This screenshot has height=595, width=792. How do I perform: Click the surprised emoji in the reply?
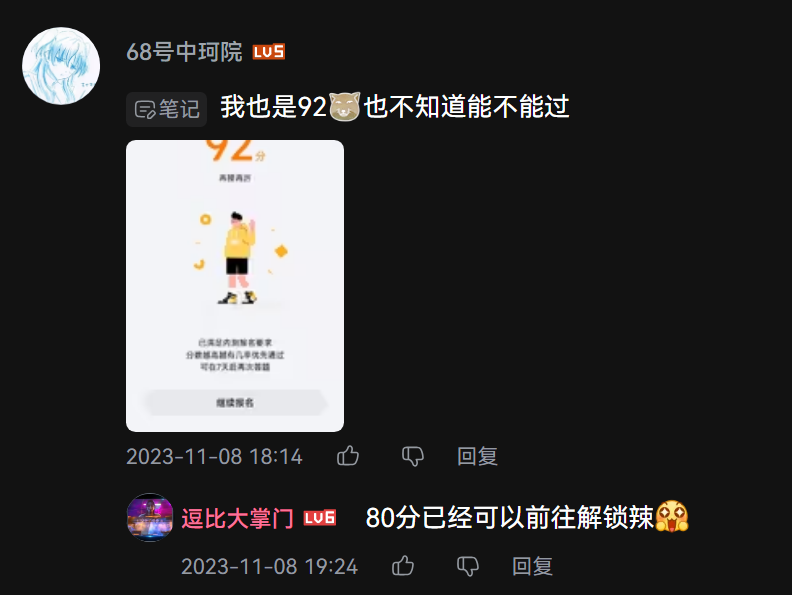tap(672, 516)
